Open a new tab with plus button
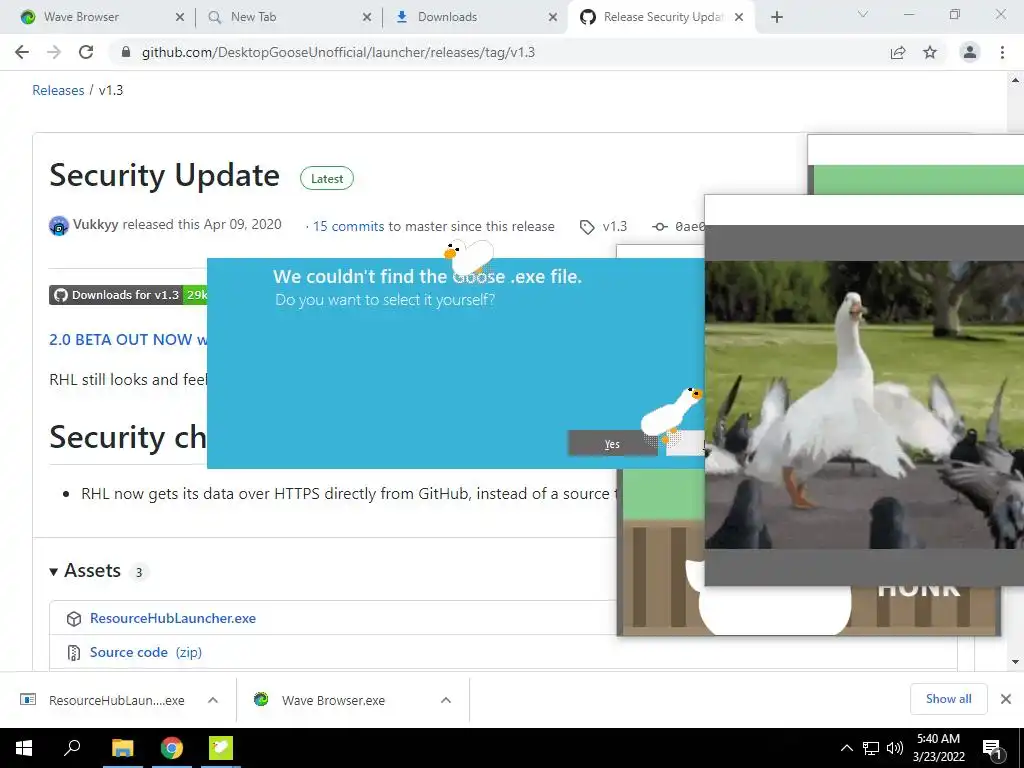Image resolution: width=1024 pixels, height=768 pixels. click(x=776, y=17)
